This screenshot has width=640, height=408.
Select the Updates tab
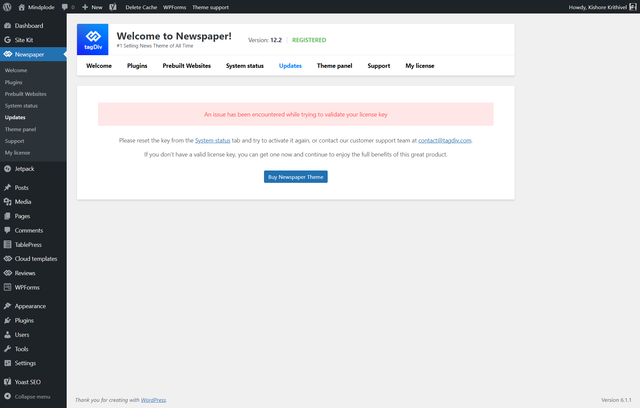pyautogui.click(x=290, y=66)
